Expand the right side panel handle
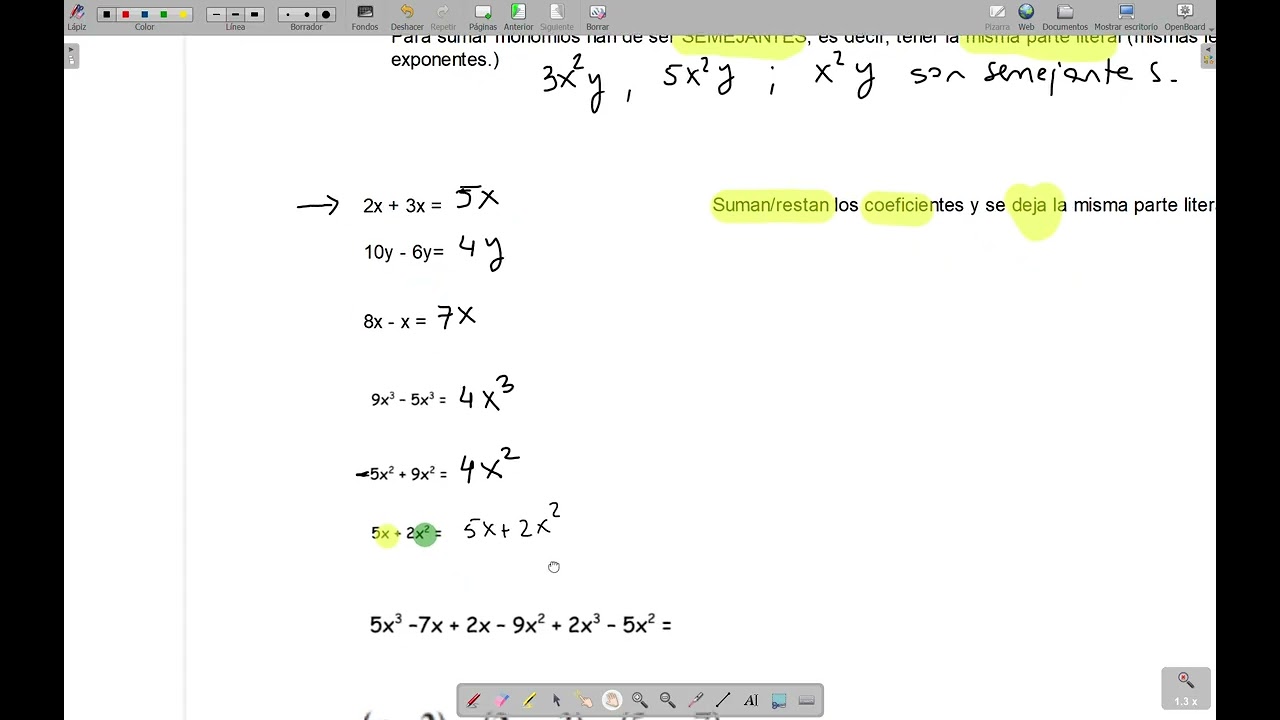Viewport: 1280px width, 720px height. coord(1208,55)
